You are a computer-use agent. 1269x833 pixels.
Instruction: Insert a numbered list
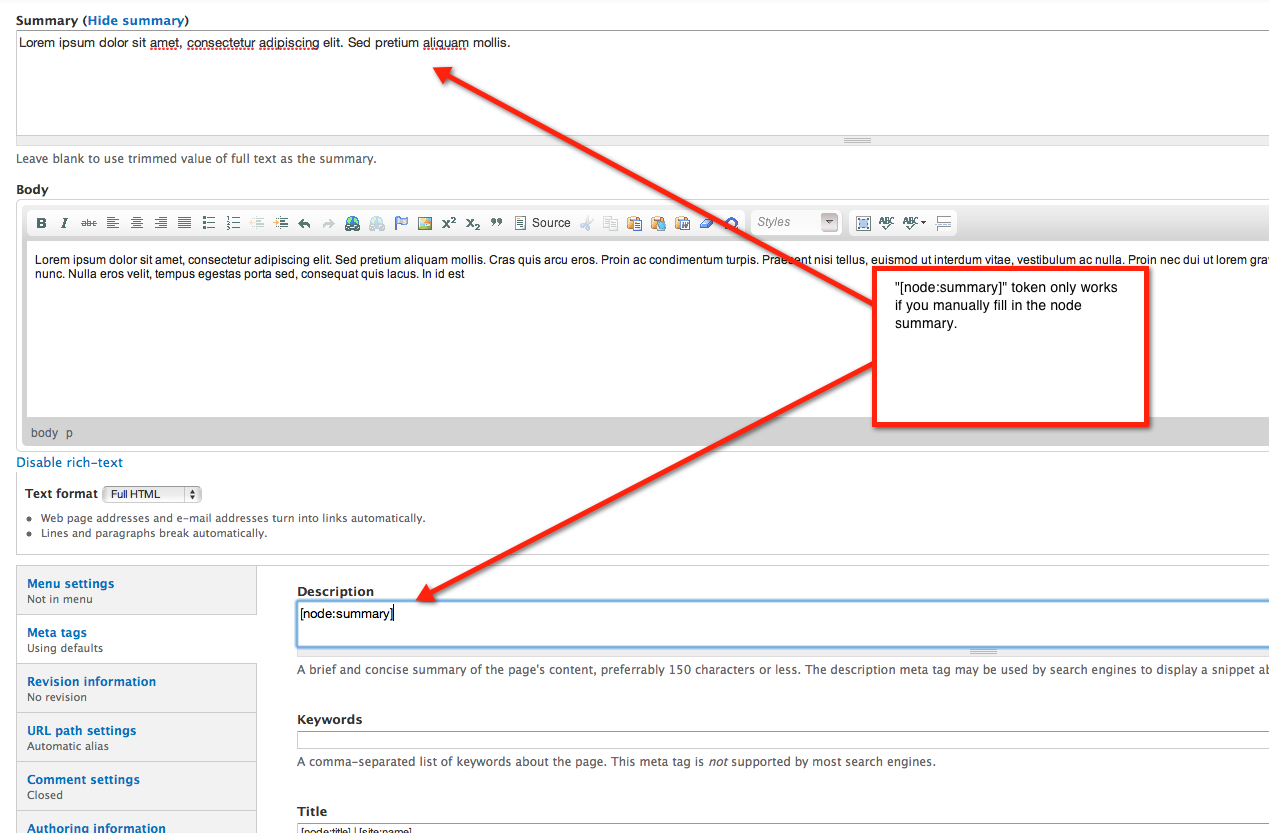(232, 222)
